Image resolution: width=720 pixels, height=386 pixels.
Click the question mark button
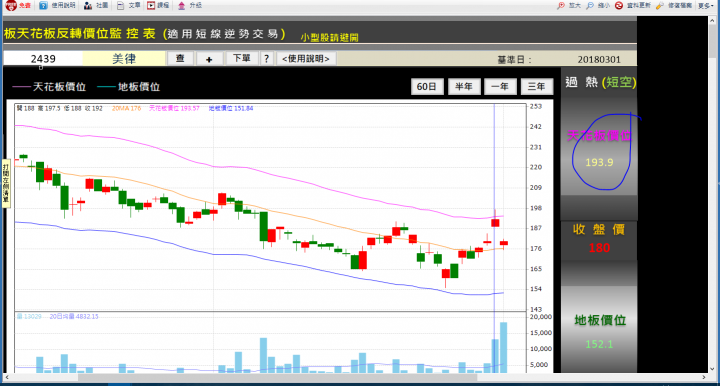[266, 59]
